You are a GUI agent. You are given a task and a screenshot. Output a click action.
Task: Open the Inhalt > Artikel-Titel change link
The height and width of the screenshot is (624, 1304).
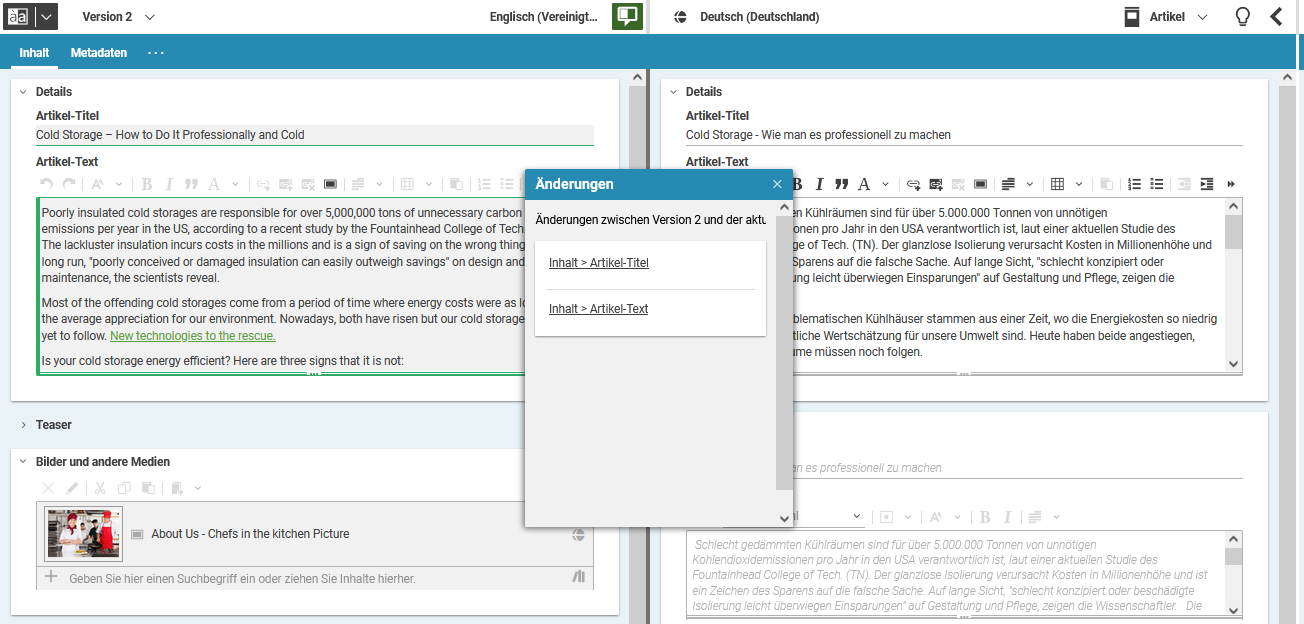click(599, 263)
